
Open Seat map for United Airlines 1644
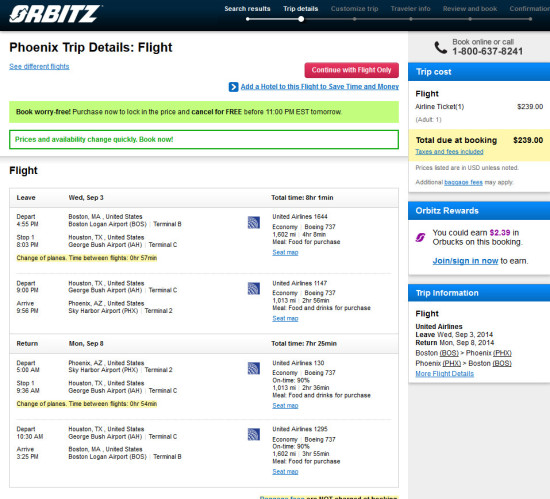pos(285,252)
